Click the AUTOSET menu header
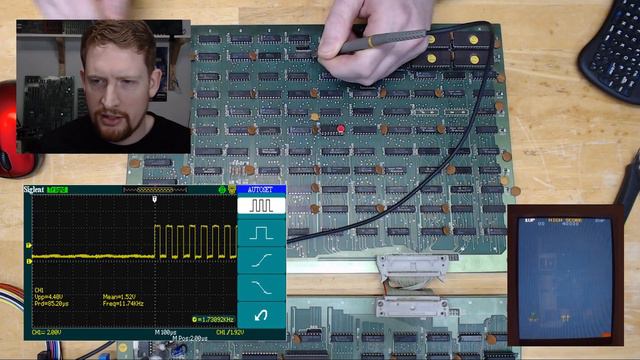This screenshot has height=360, width=640. (260, 190)
